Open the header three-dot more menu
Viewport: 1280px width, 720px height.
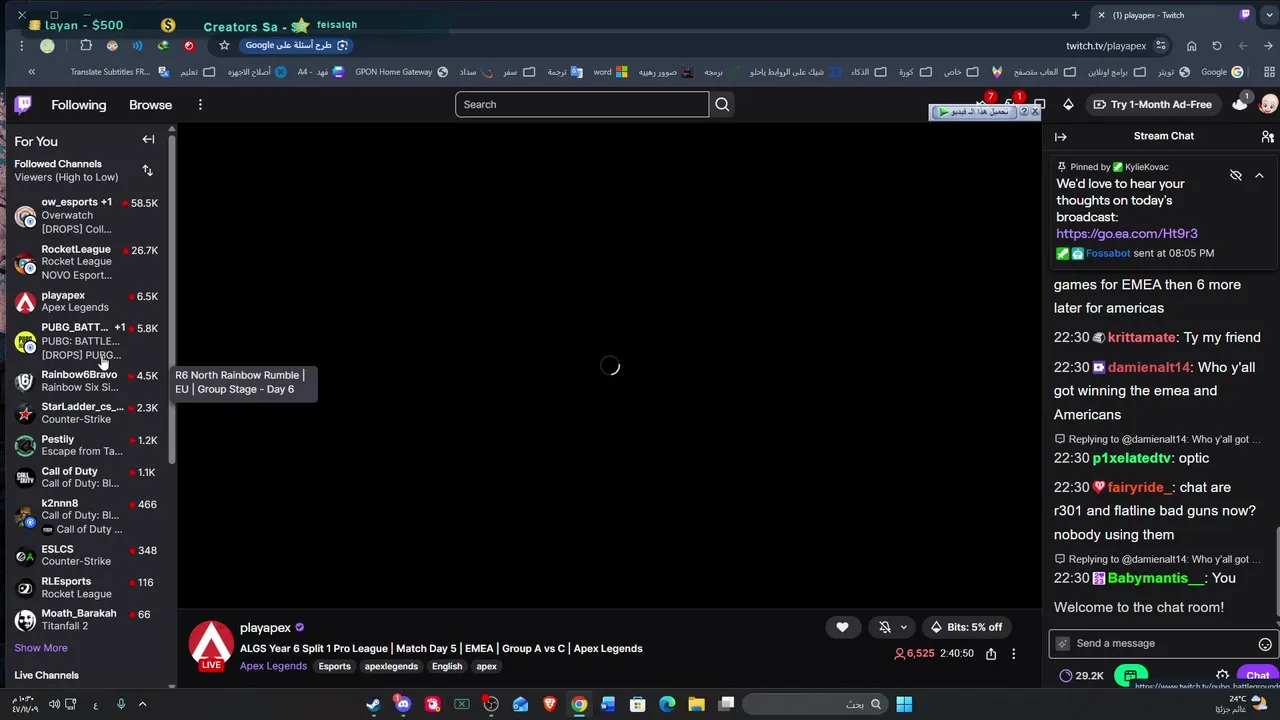tap(200, 104)
